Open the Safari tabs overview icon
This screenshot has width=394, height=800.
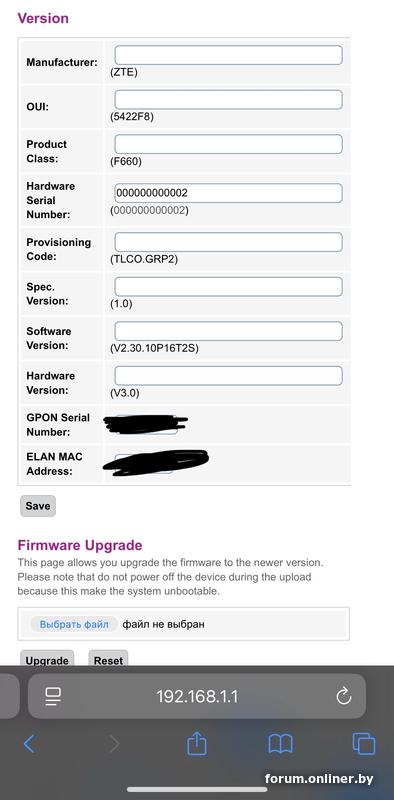(x=364, y=744)
